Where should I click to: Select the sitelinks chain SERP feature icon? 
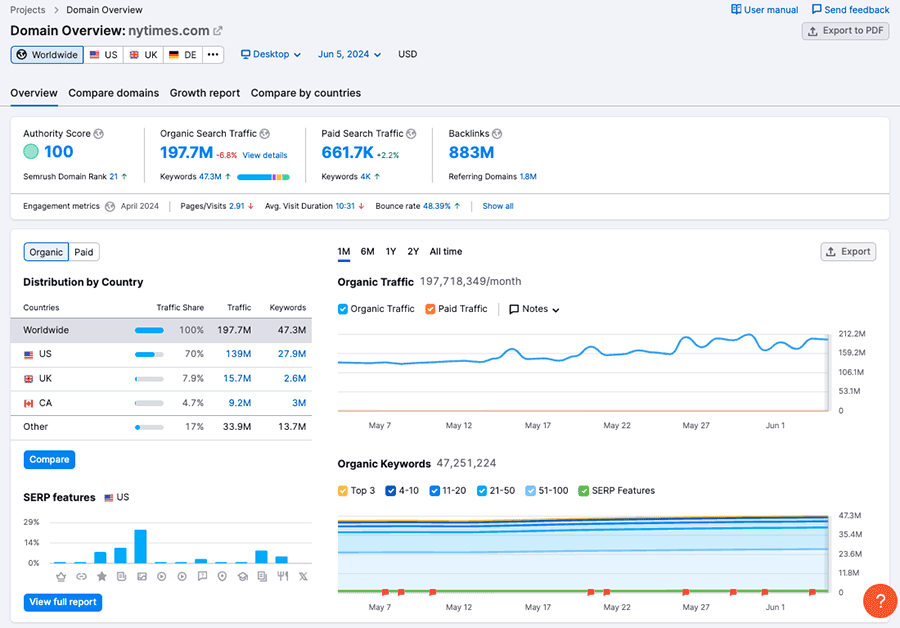point(82,577)
